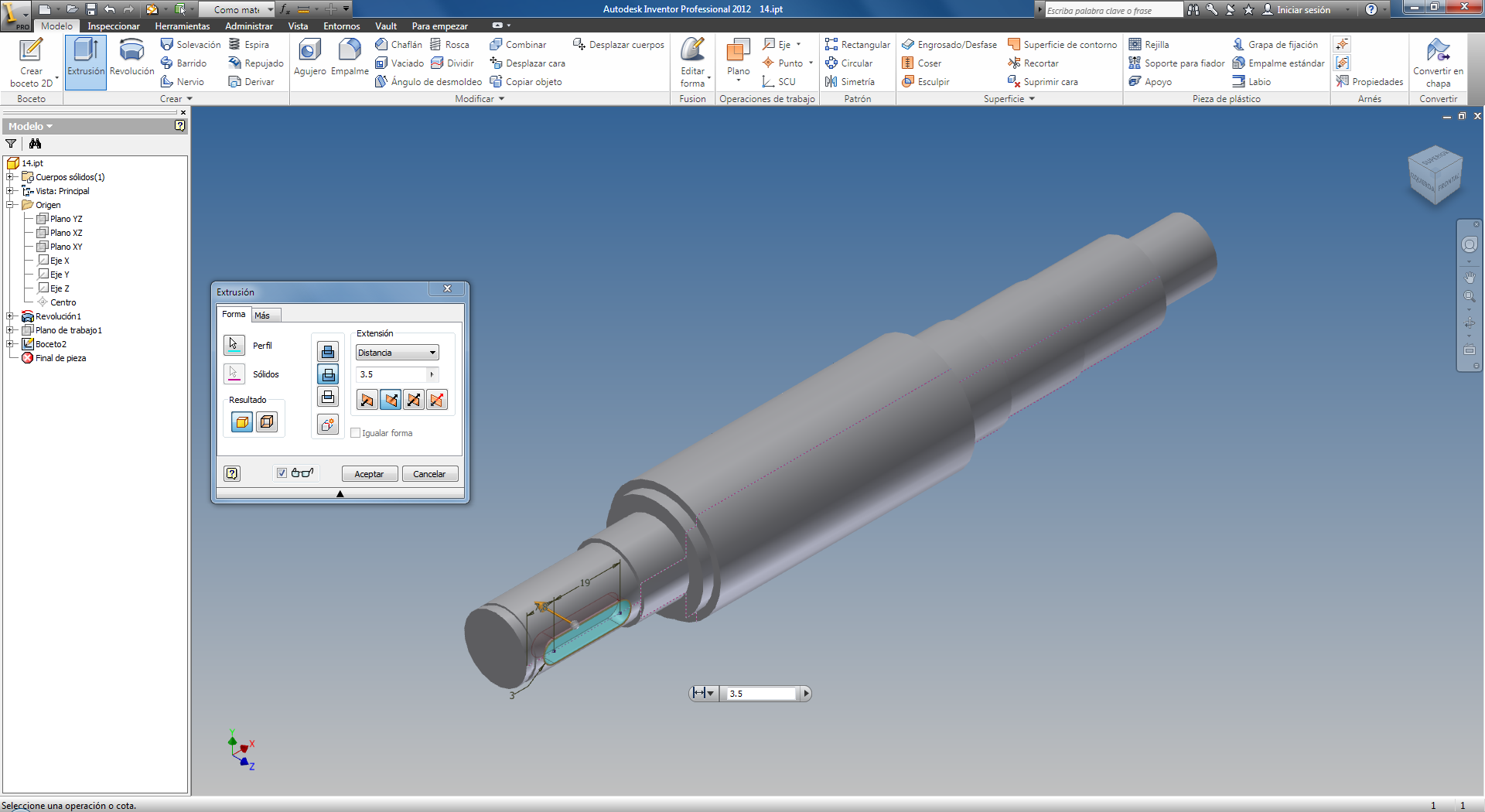Click the ViewCube in the viewport
Viewport: 1485px width, 812px height.
[1435, 175]
